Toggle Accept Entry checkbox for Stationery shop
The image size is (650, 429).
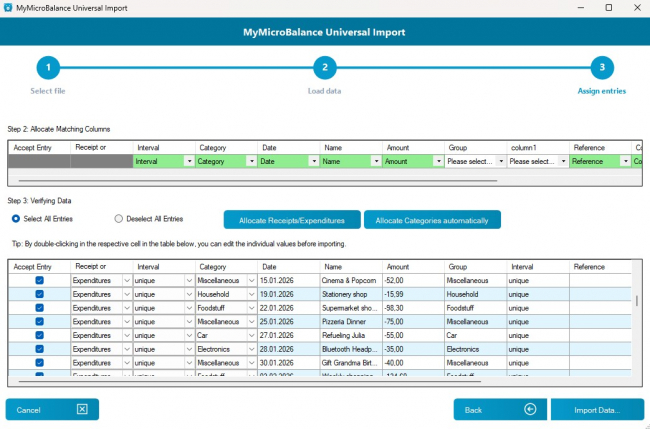(39, 295)
